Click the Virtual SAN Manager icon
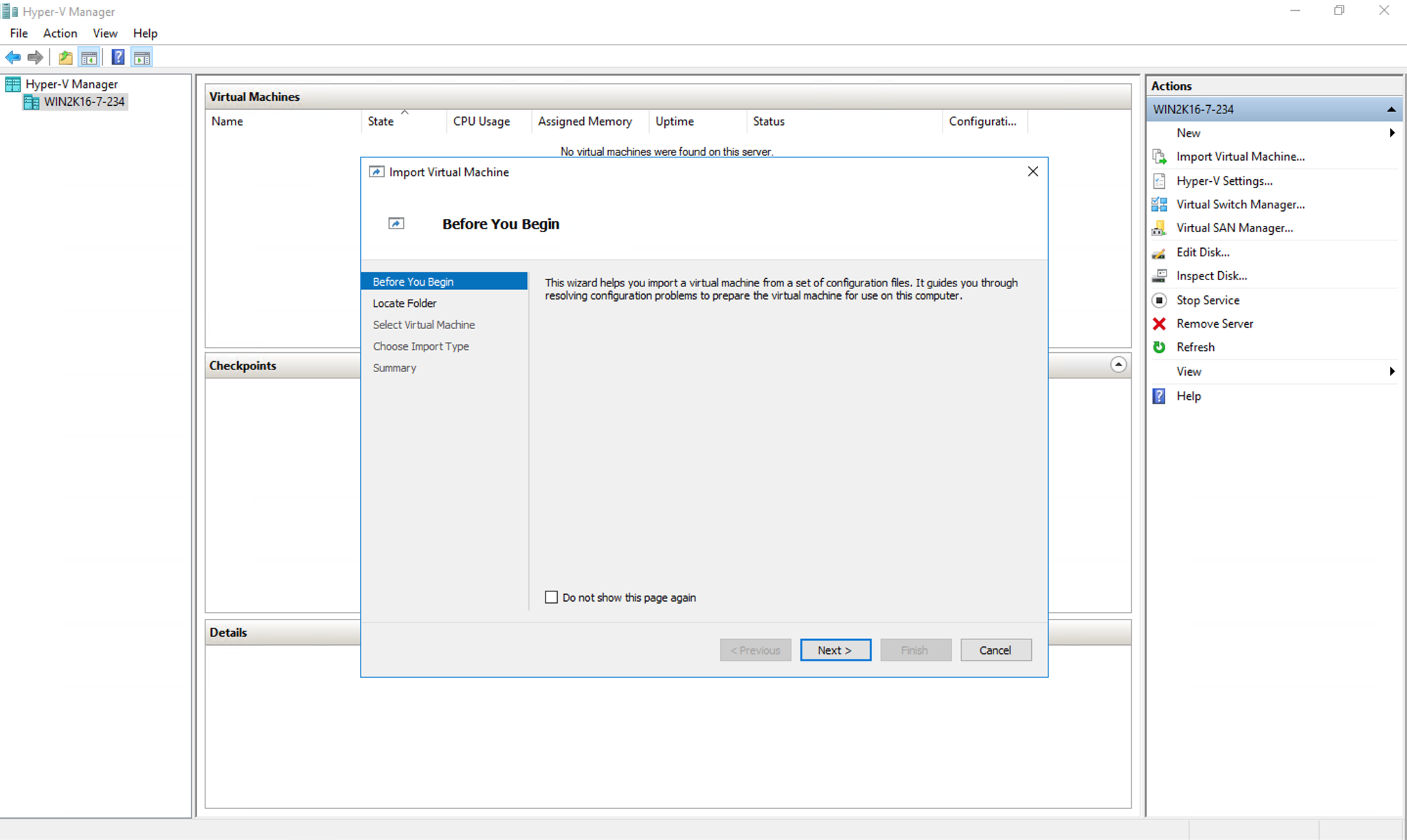 pyautogui.click(x=1159, y=228)
